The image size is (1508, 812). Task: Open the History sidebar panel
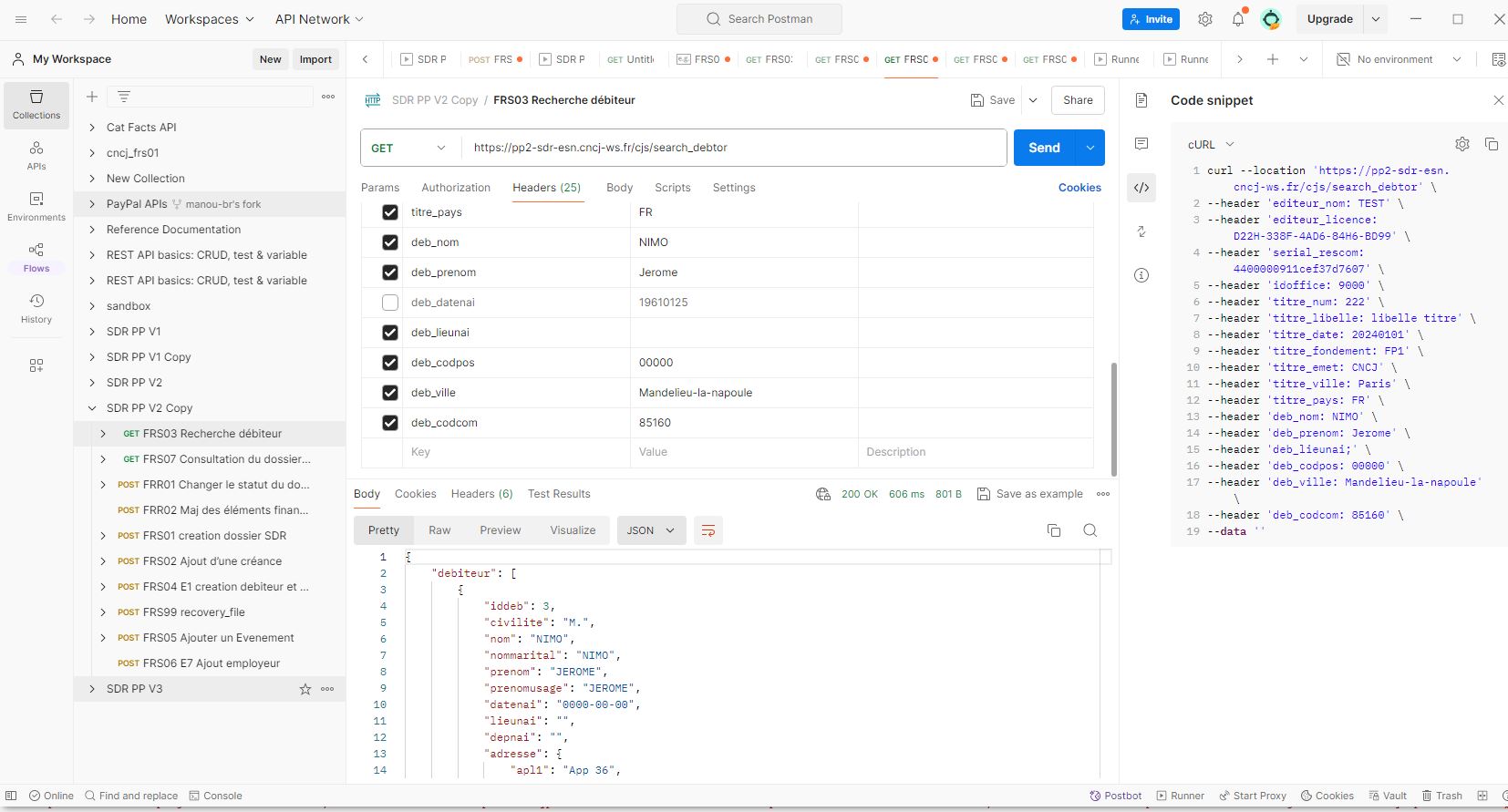(36, 308)
